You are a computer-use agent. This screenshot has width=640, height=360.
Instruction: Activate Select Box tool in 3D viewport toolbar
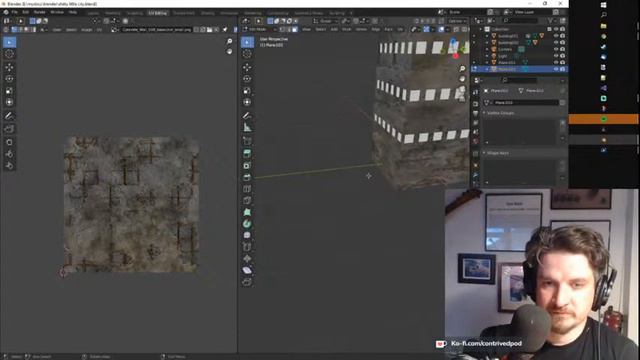pos(247,42)
